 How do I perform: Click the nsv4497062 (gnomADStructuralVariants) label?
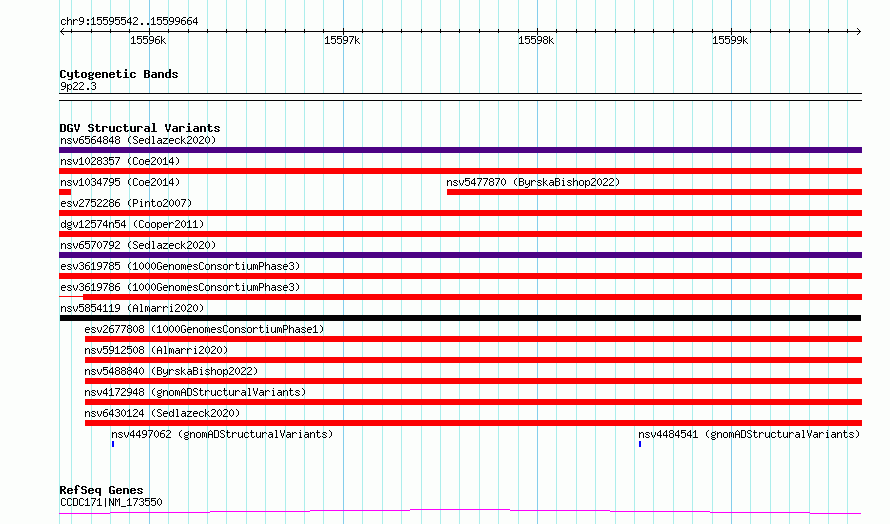222,434
